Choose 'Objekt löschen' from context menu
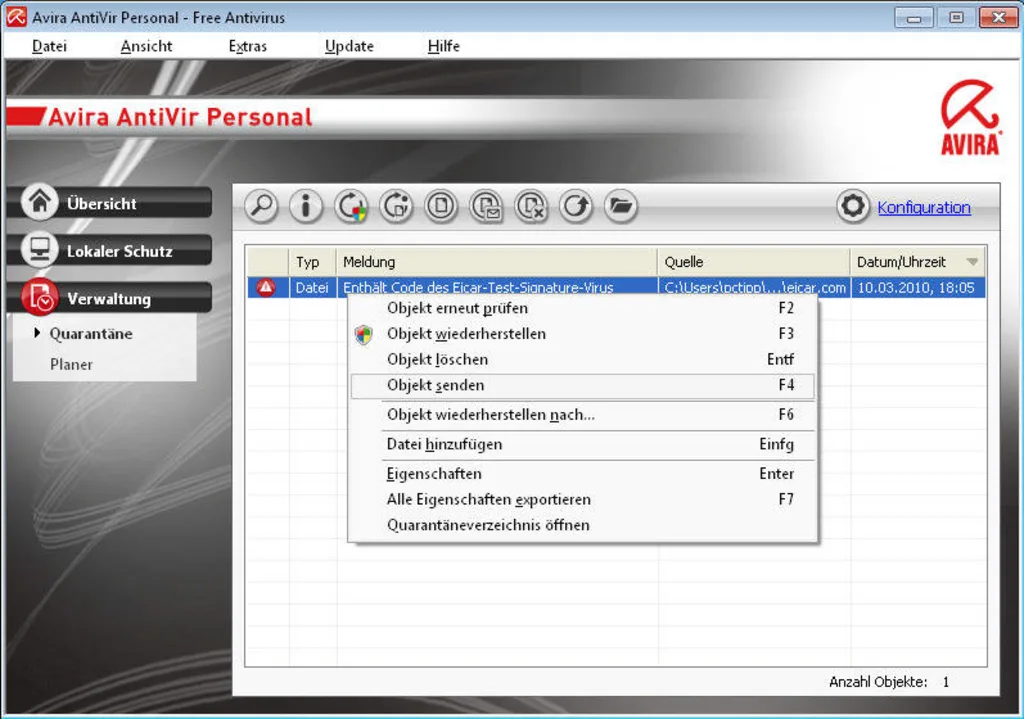1024x719 pixels. pyautogui.click(x=437, y=359)
